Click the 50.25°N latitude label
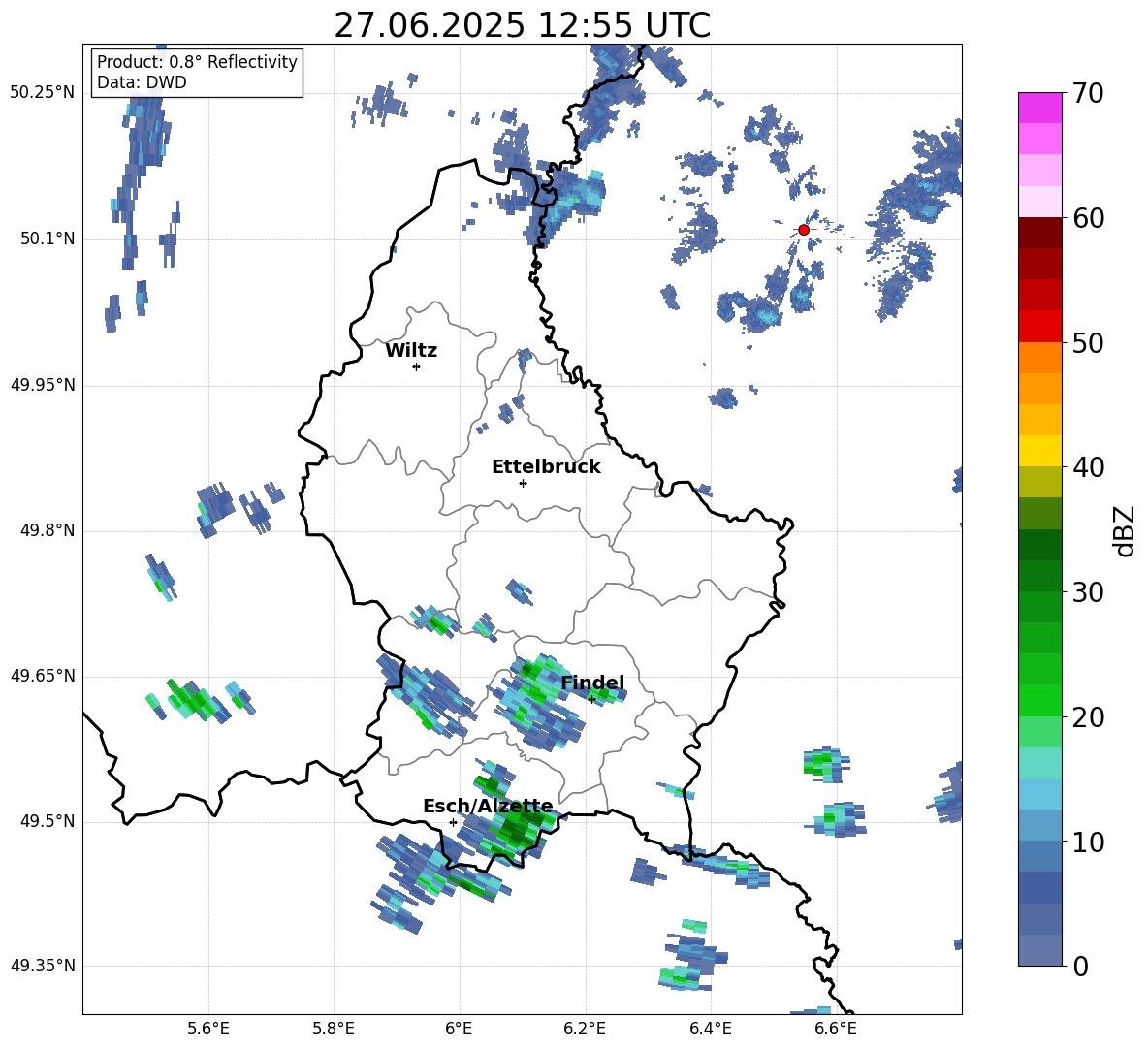This screenshot has height=1048, width=1148. [42, 93]
